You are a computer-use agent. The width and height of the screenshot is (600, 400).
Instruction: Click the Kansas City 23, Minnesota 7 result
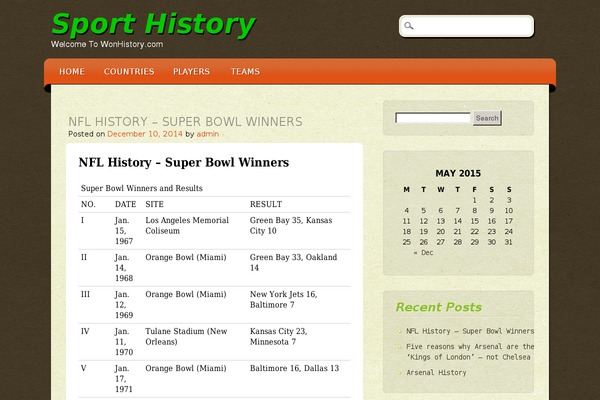coord(279,336)
